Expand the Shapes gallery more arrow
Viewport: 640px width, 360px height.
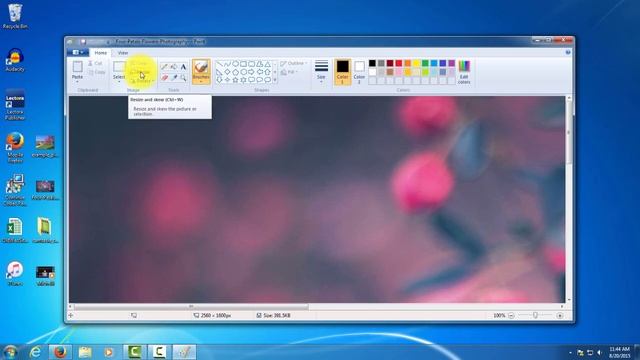pos(275,80)
